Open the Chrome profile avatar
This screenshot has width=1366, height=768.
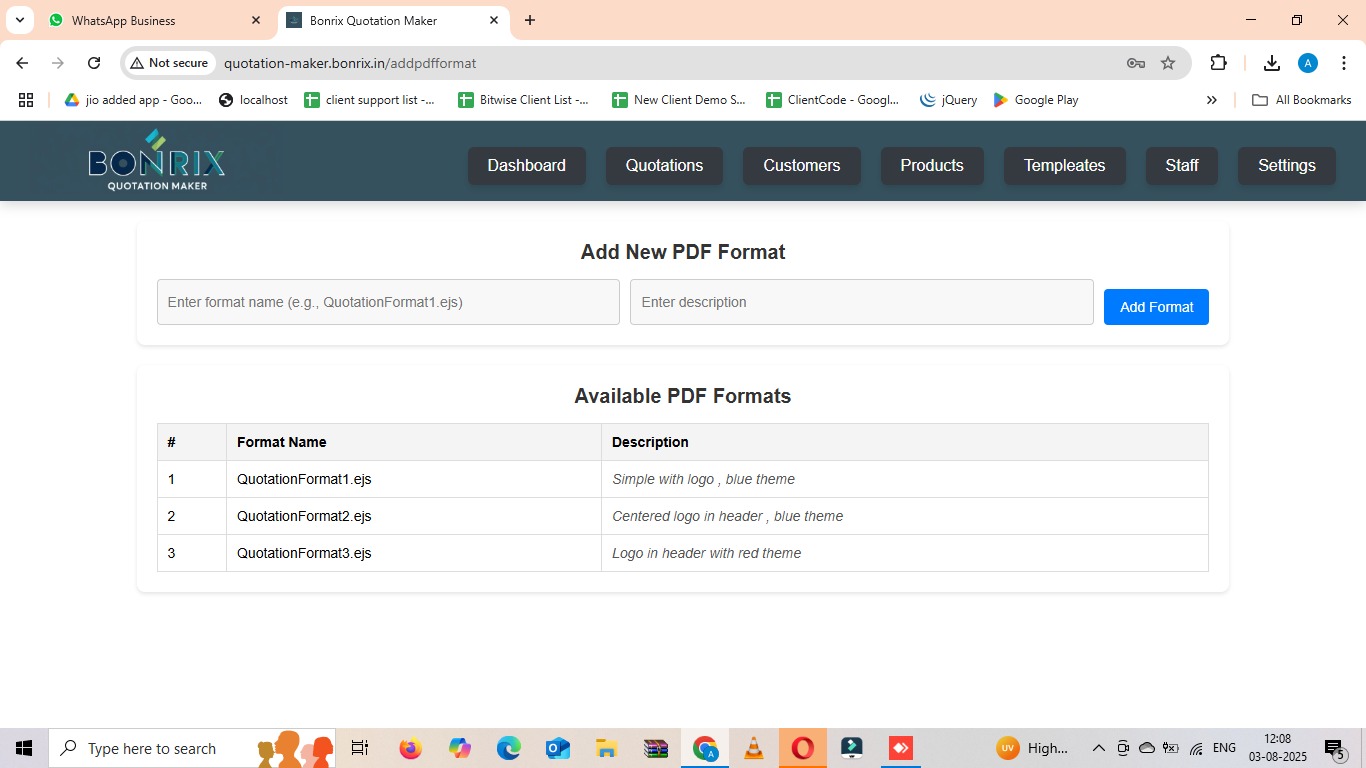click(x=1307, y=63)
